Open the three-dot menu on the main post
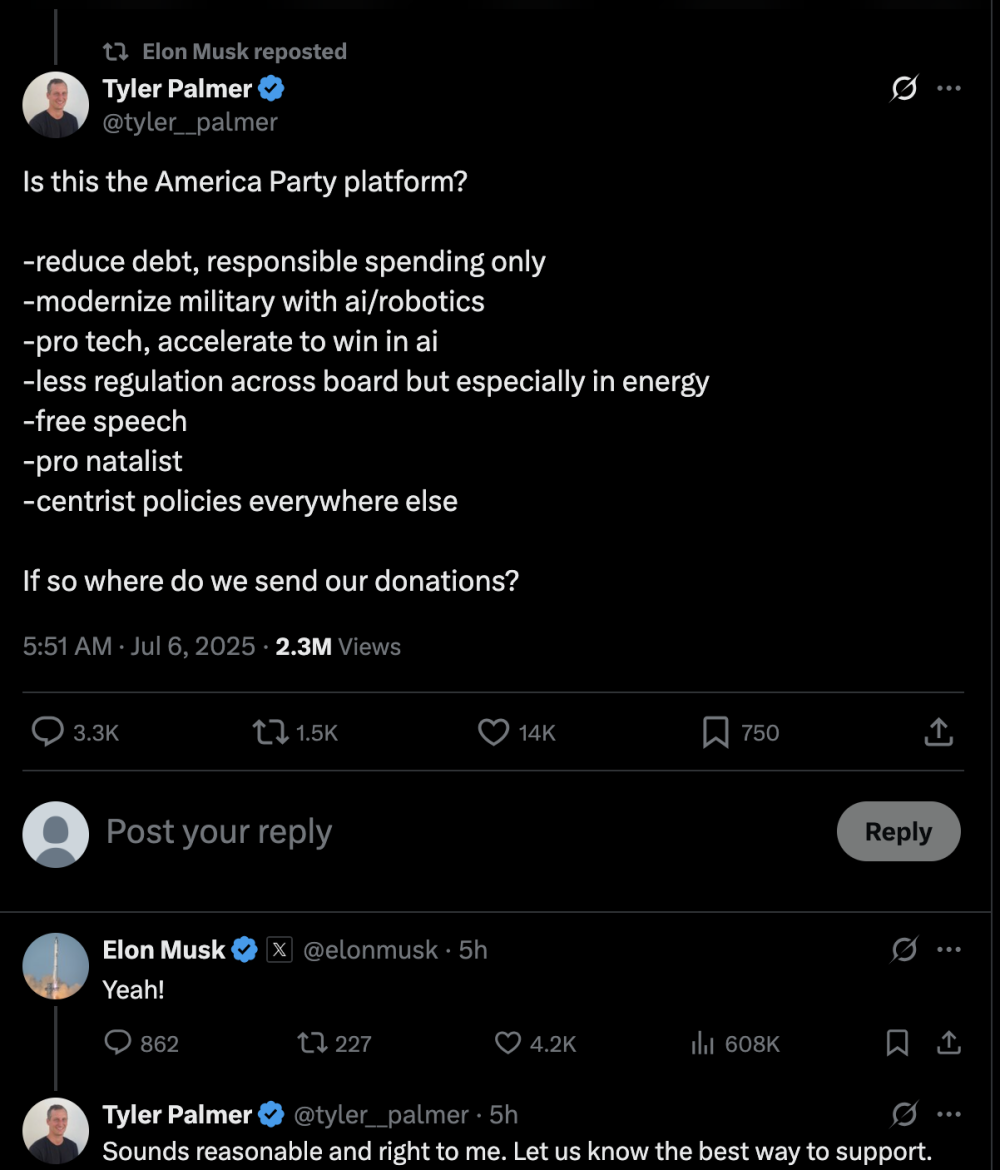Viewport: 1000px width, 1170px height. (x=948, y=89)
